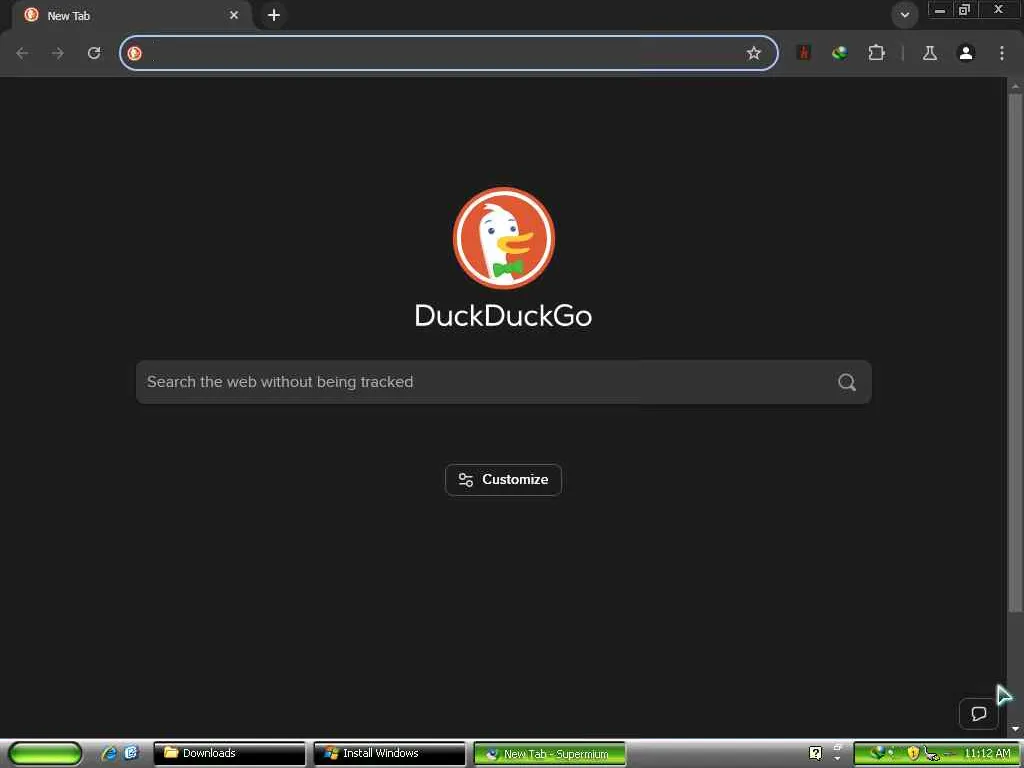The height and width of the screenshot is (768, 1024).
Task: Restore down the browser window
Action: pyautogui.click(x=965, y=10)
